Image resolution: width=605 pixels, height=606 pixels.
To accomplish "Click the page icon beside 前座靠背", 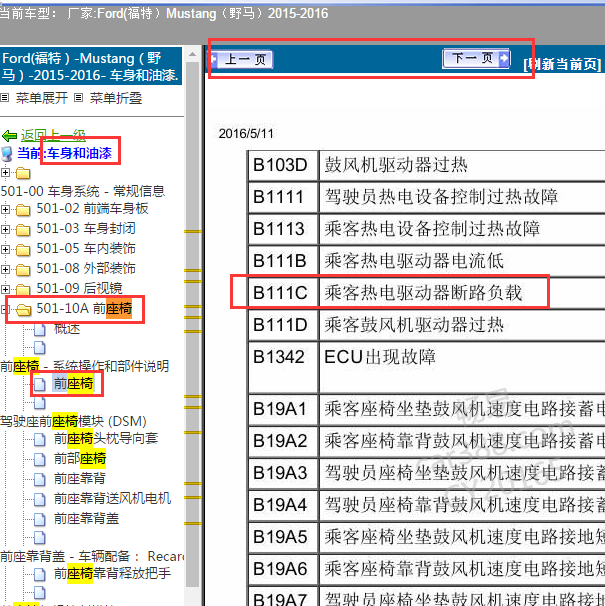I will coord(39,480).
